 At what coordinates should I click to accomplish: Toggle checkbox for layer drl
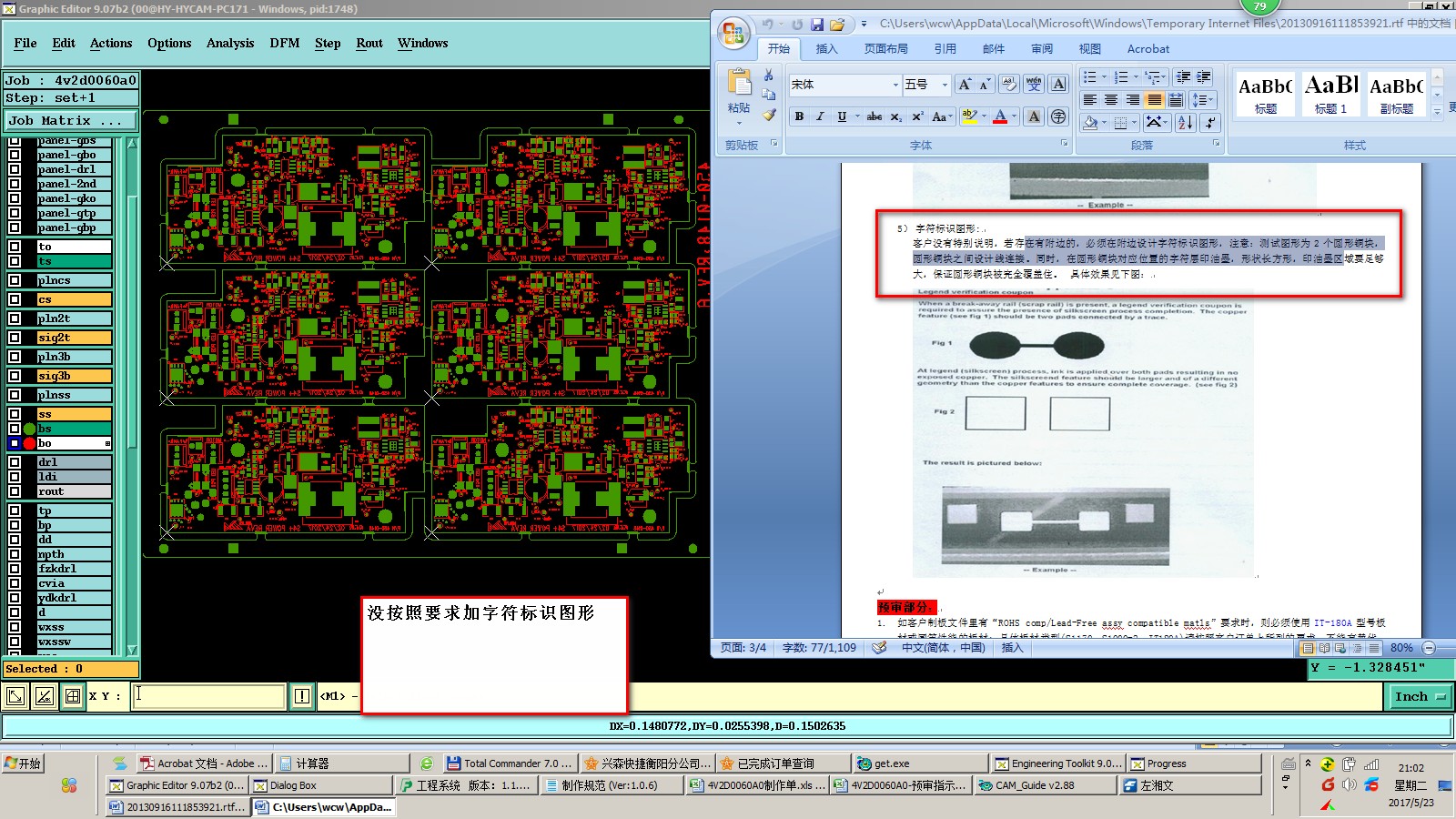[x=15, y=462]
